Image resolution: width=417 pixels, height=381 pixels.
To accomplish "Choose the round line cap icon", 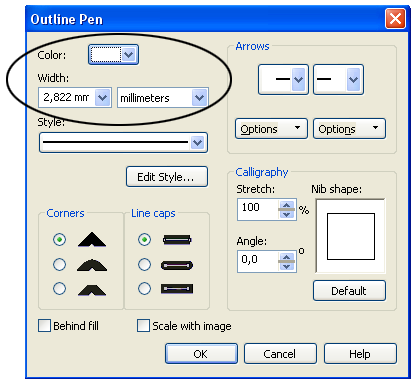I will coord(177,265).
